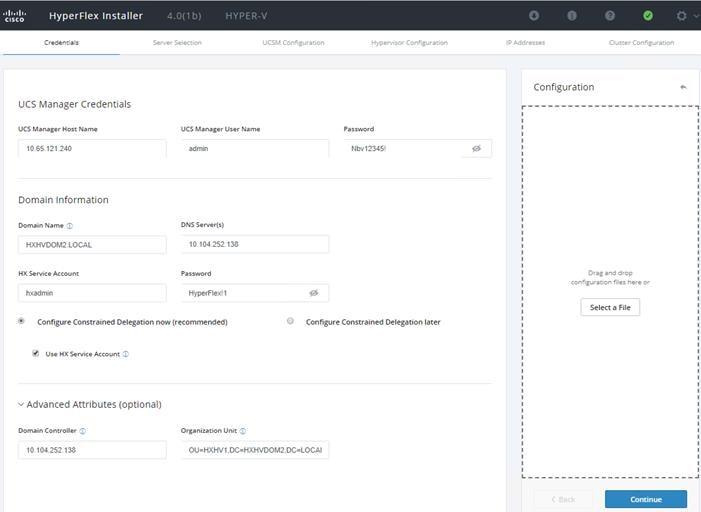Select Configure Constrained Delegation later radio
701x512 pixels.
coord(290,321)
